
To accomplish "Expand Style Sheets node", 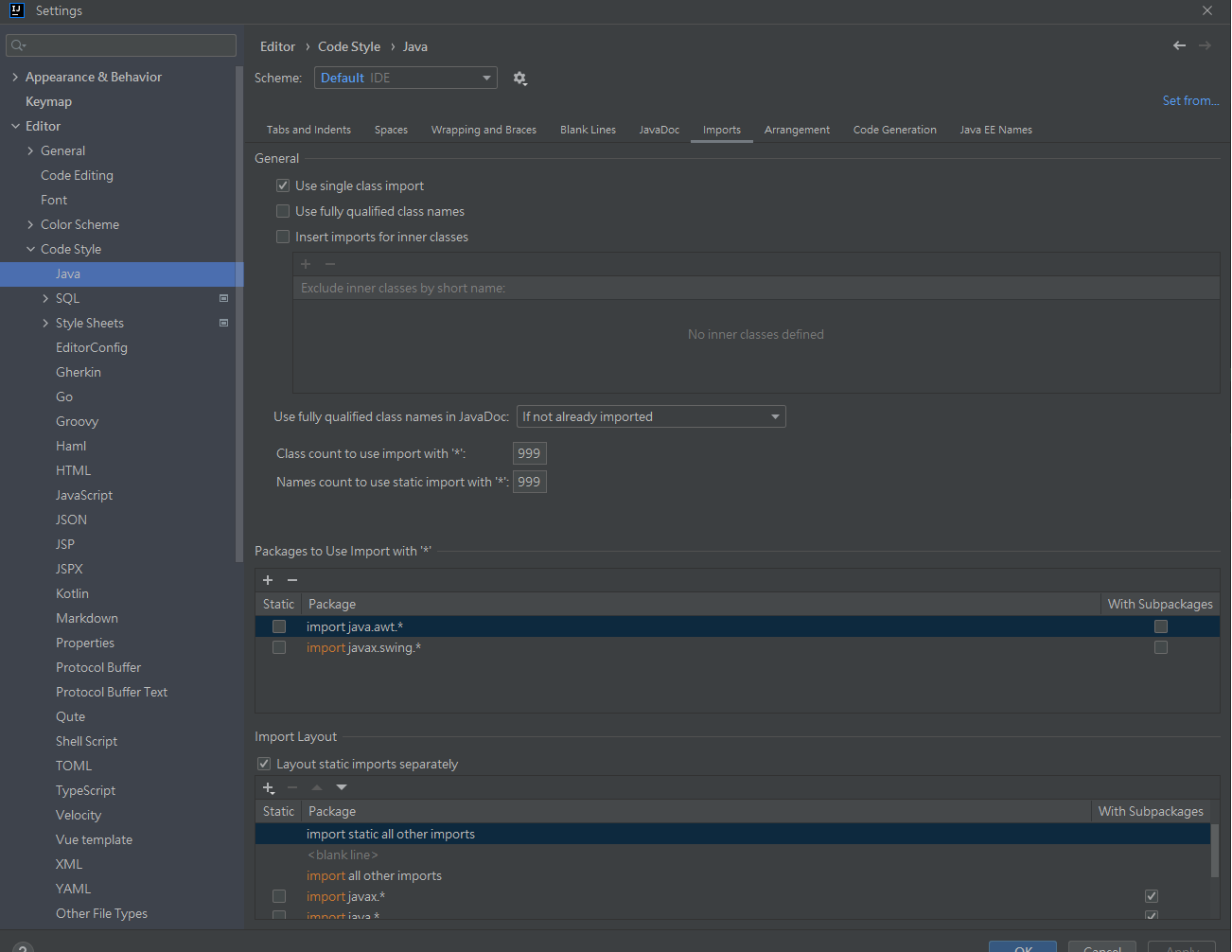I will click(x=45, y=323).
